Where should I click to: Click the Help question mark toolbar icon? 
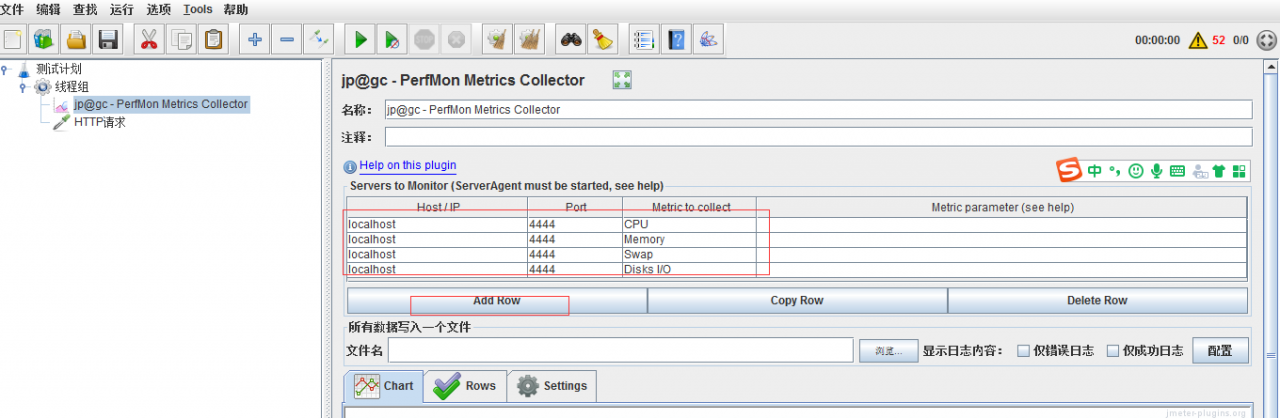tap(677, 40)
